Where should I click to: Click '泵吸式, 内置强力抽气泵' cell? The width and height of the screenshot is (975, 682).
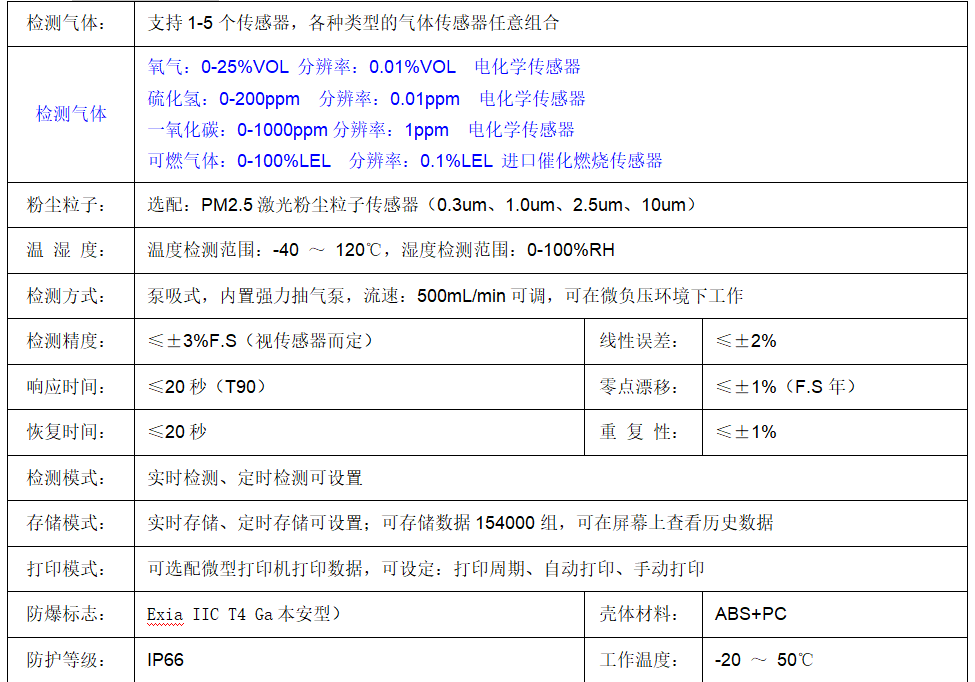(x=551, y=296)
